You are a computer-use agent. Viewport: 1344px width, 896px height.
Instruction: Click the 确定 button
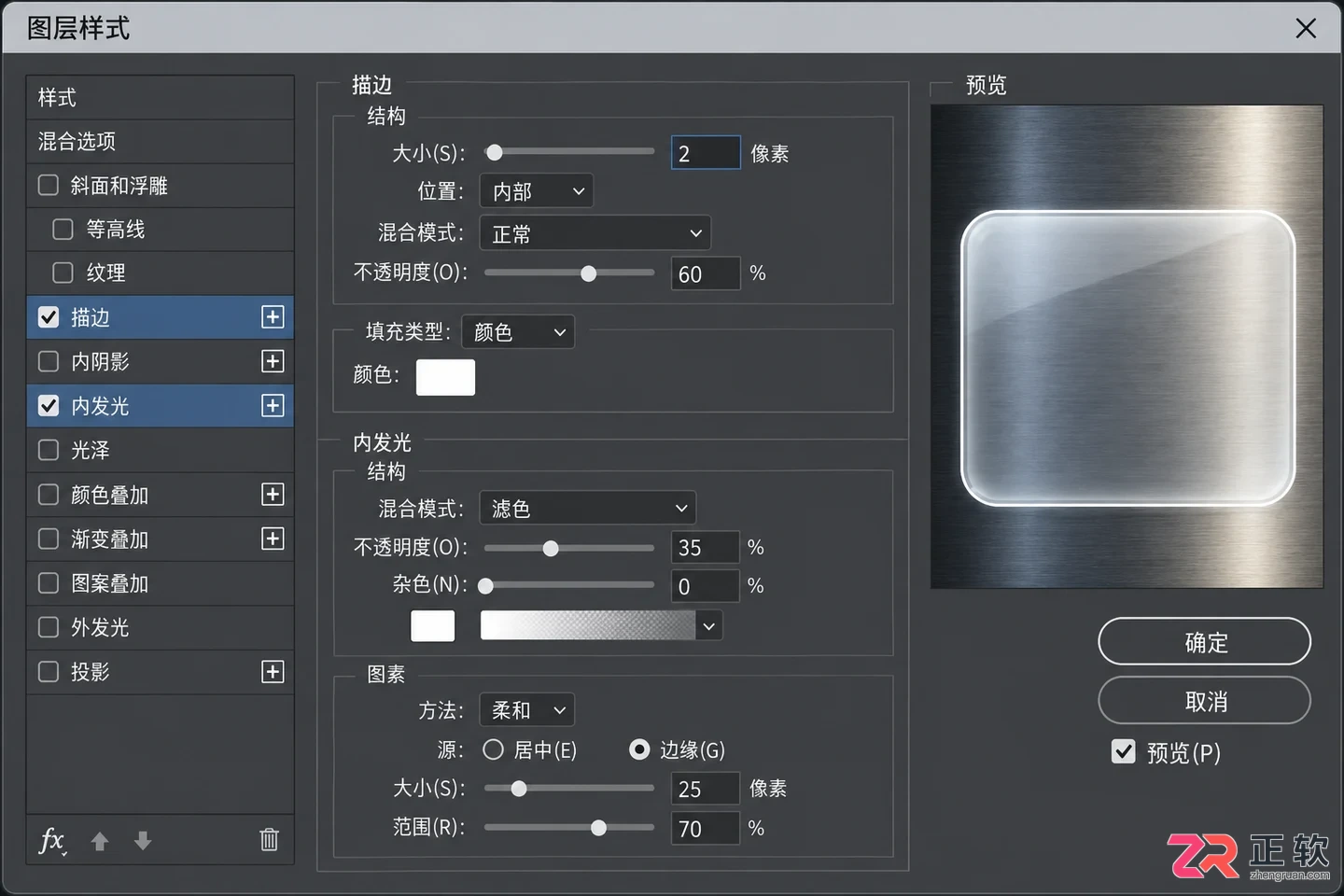1205,642
